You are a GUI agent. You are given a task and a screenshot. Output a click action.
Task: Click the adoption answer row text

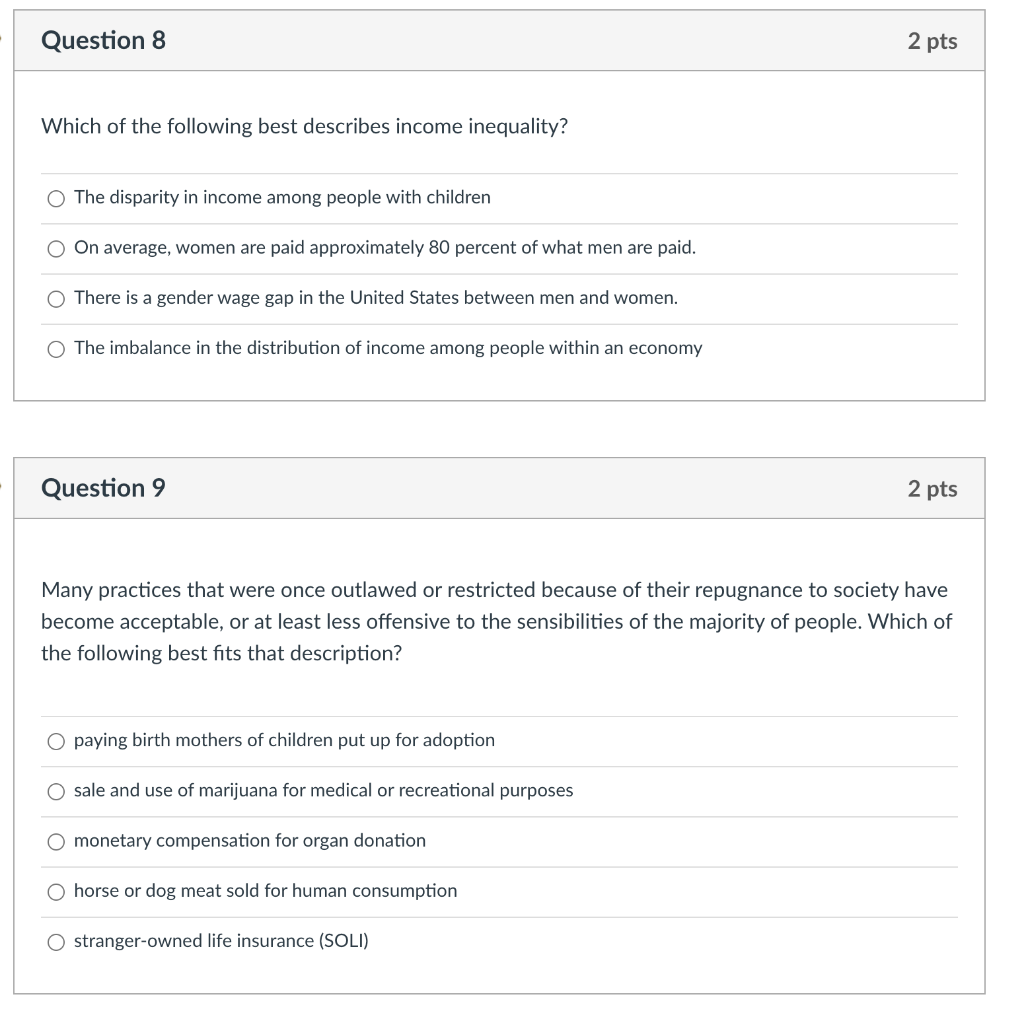coord(284,740)
